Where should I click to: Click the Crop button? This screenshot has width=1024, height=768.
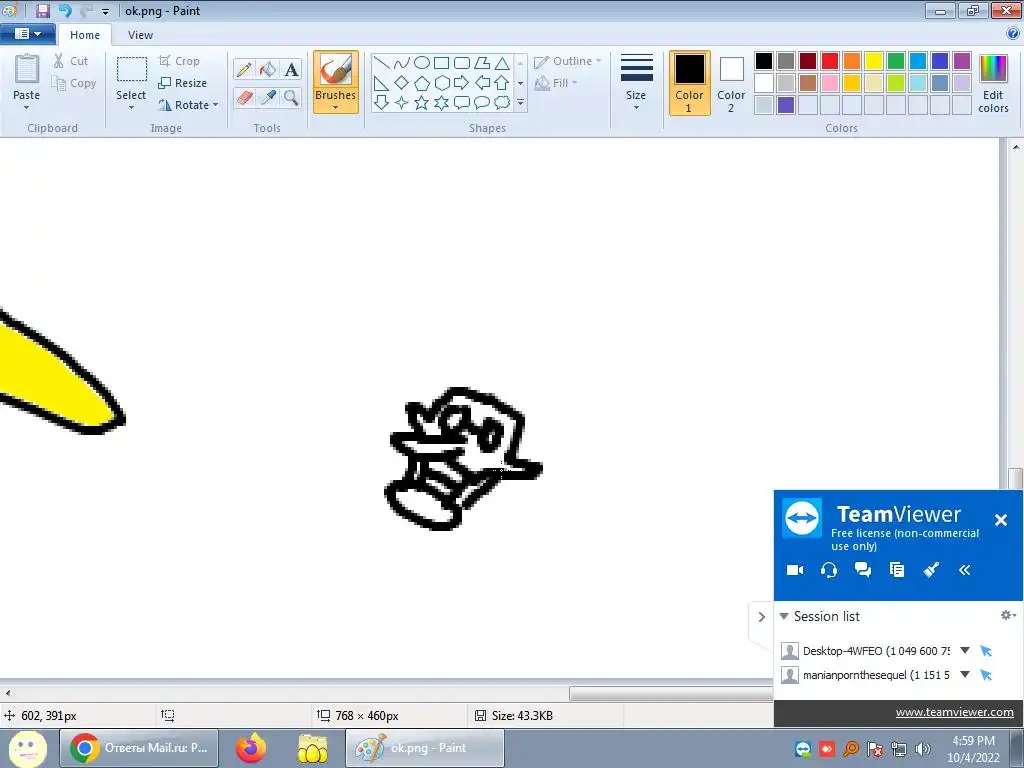click(x=179, y=61)
